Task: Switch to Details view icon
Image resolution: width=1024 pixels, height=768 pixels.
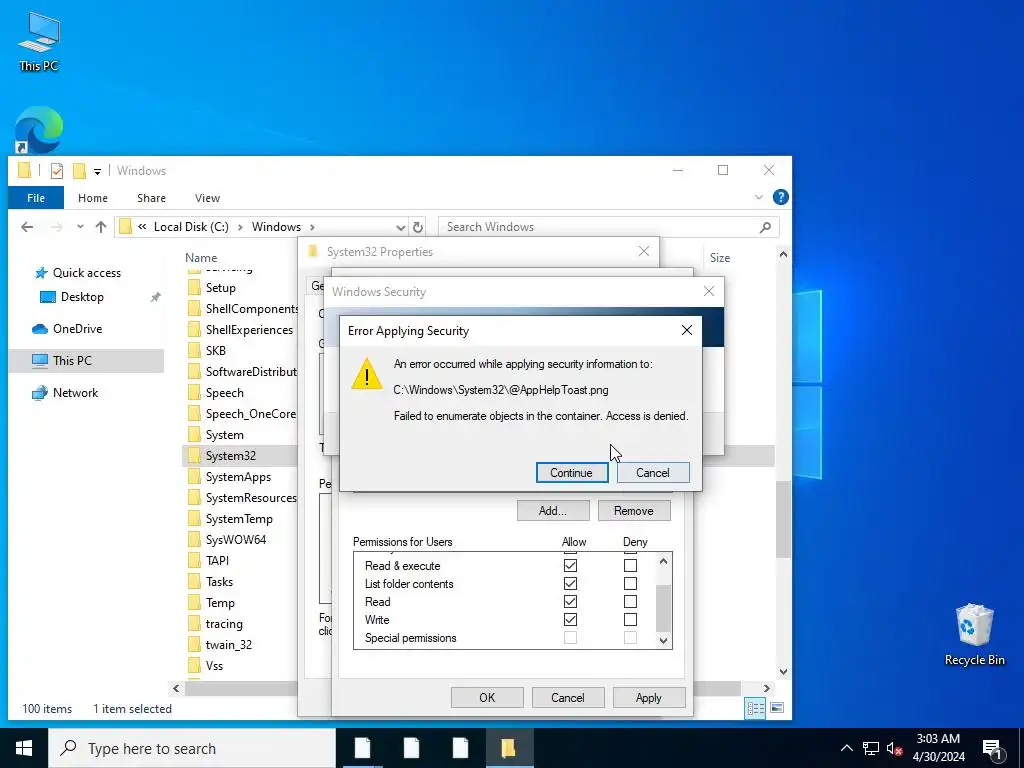Action: [x=756, y=708]
